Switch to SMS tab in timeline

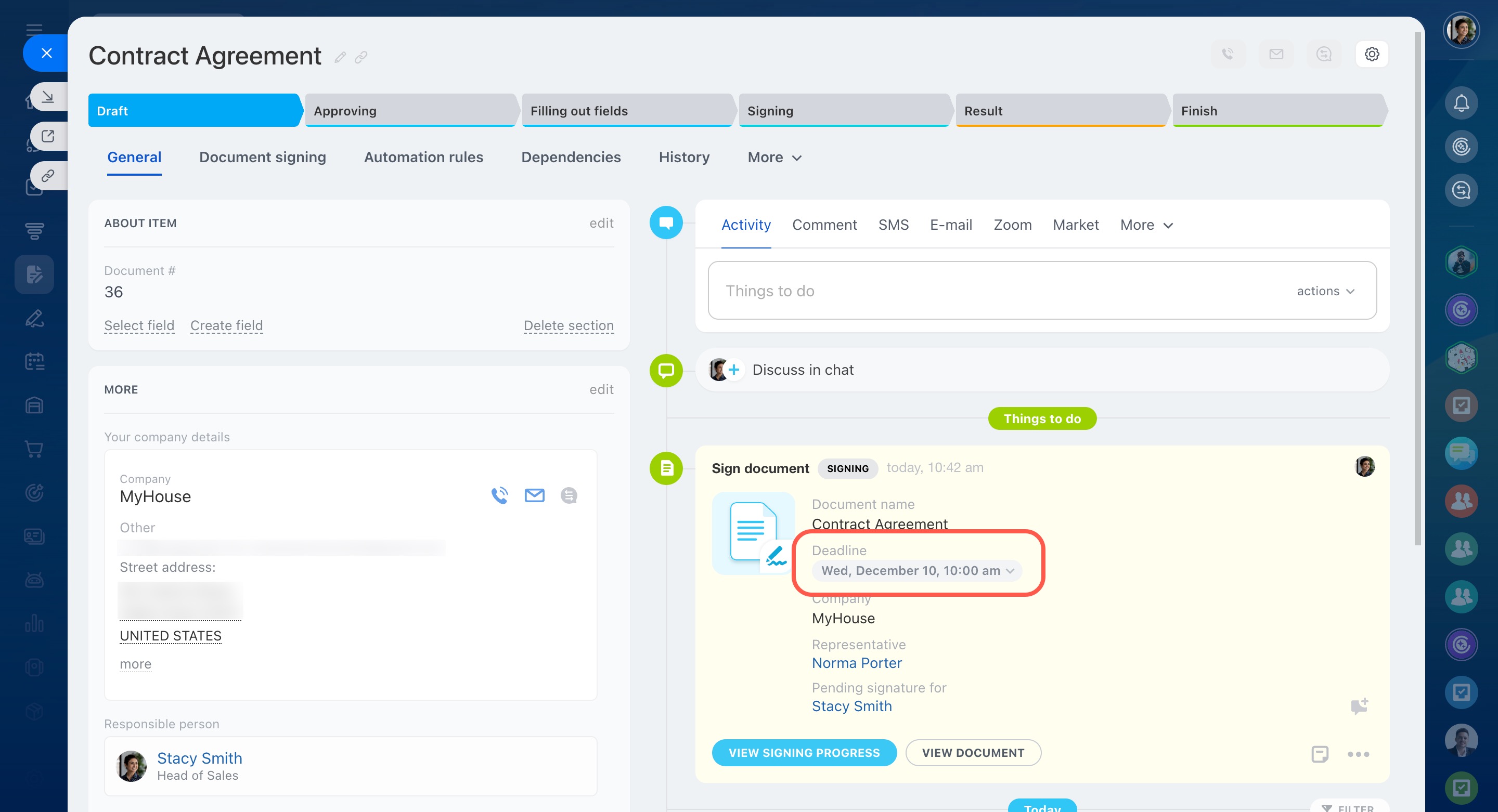click(x=893, y=225)
